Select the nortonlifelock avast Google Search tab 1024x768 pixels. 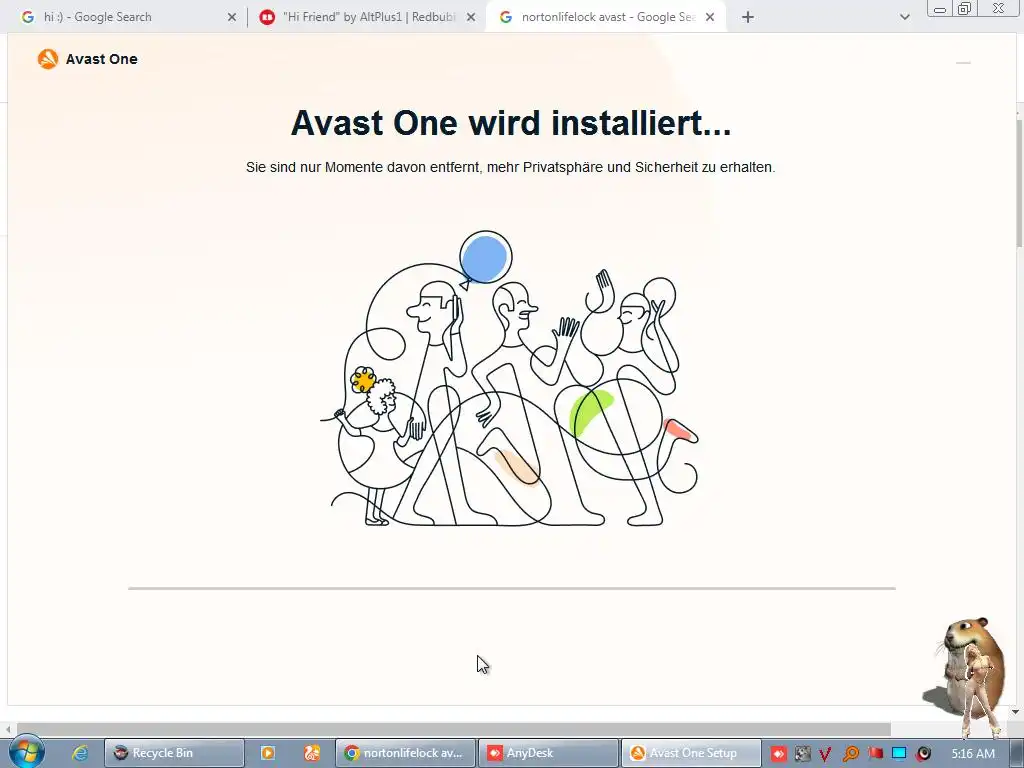pyautogui.click(x=605, y=17)
